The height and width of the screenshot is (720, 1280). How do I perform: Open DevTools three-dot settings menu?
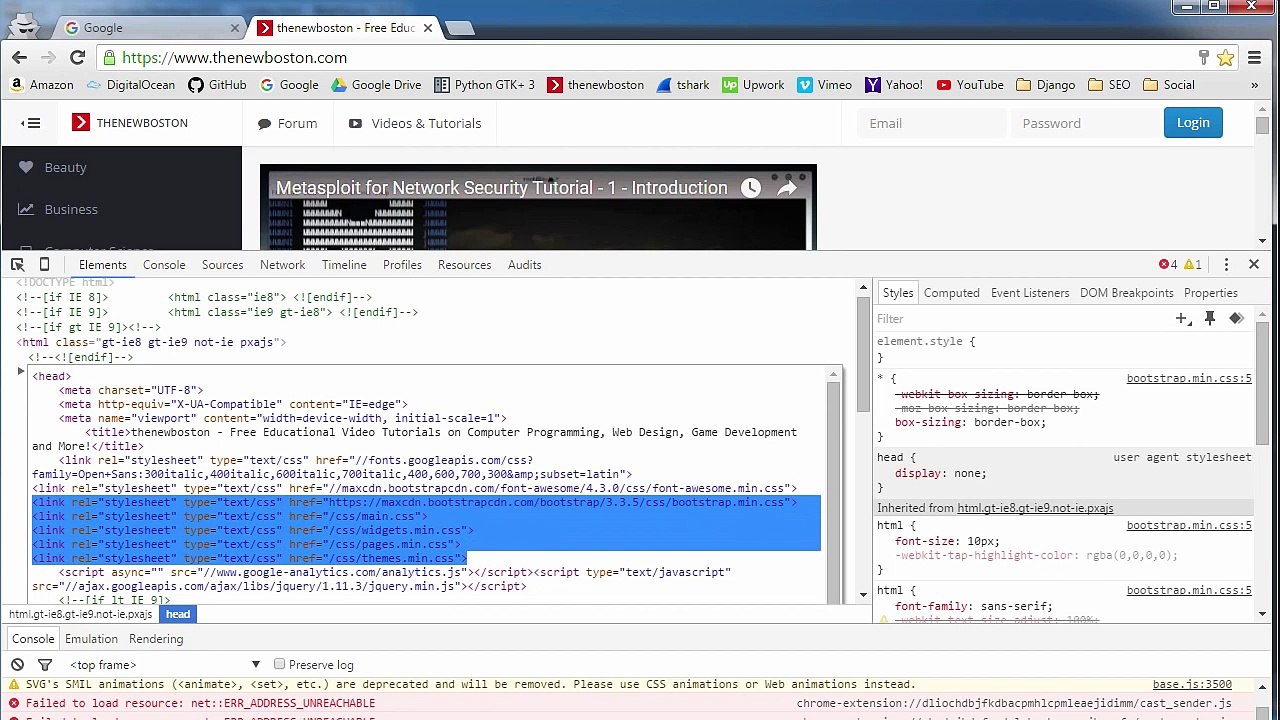pos(1226,265)
